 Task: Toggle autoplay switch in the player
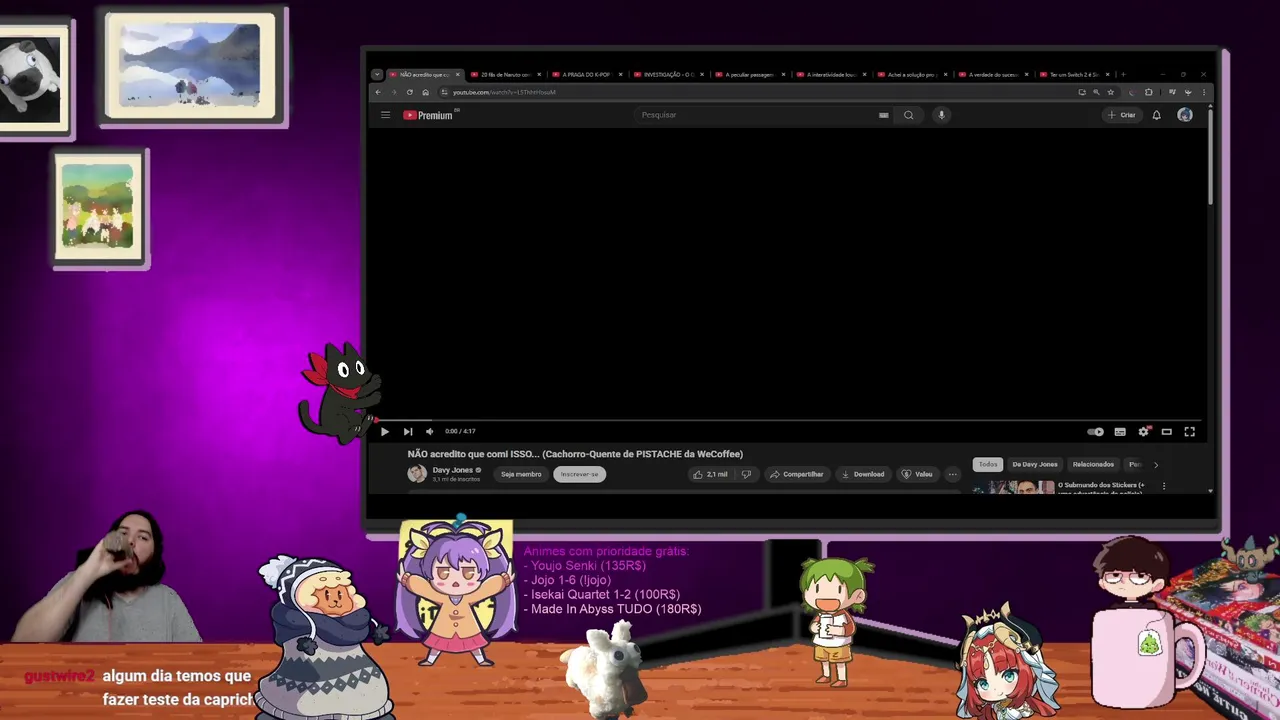click(x=1096, y=431)
